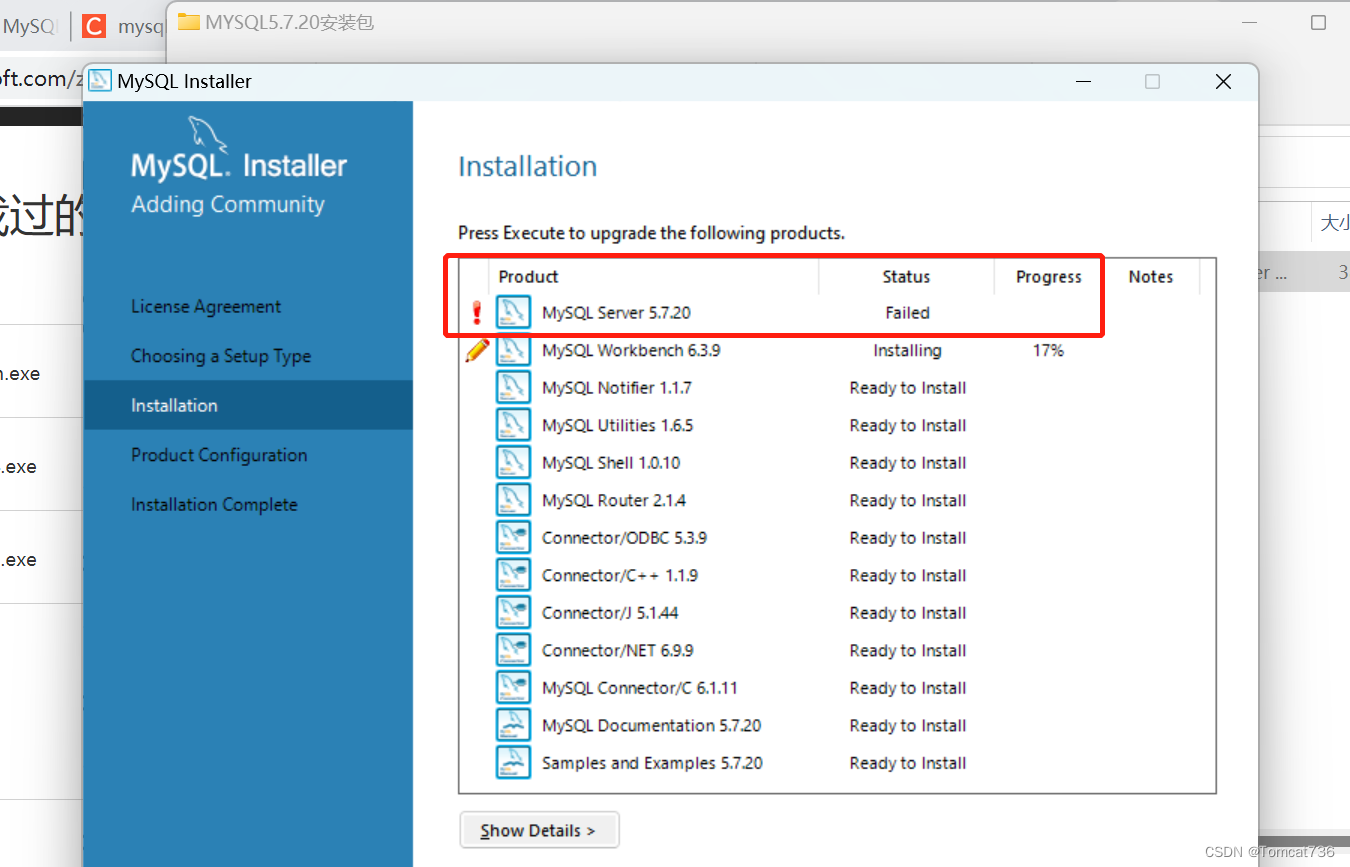Viewport: 1350px width, 867px height.
Task: Click the MySQL Installer dolphin logo in title bar
Action: click(99, 81)
